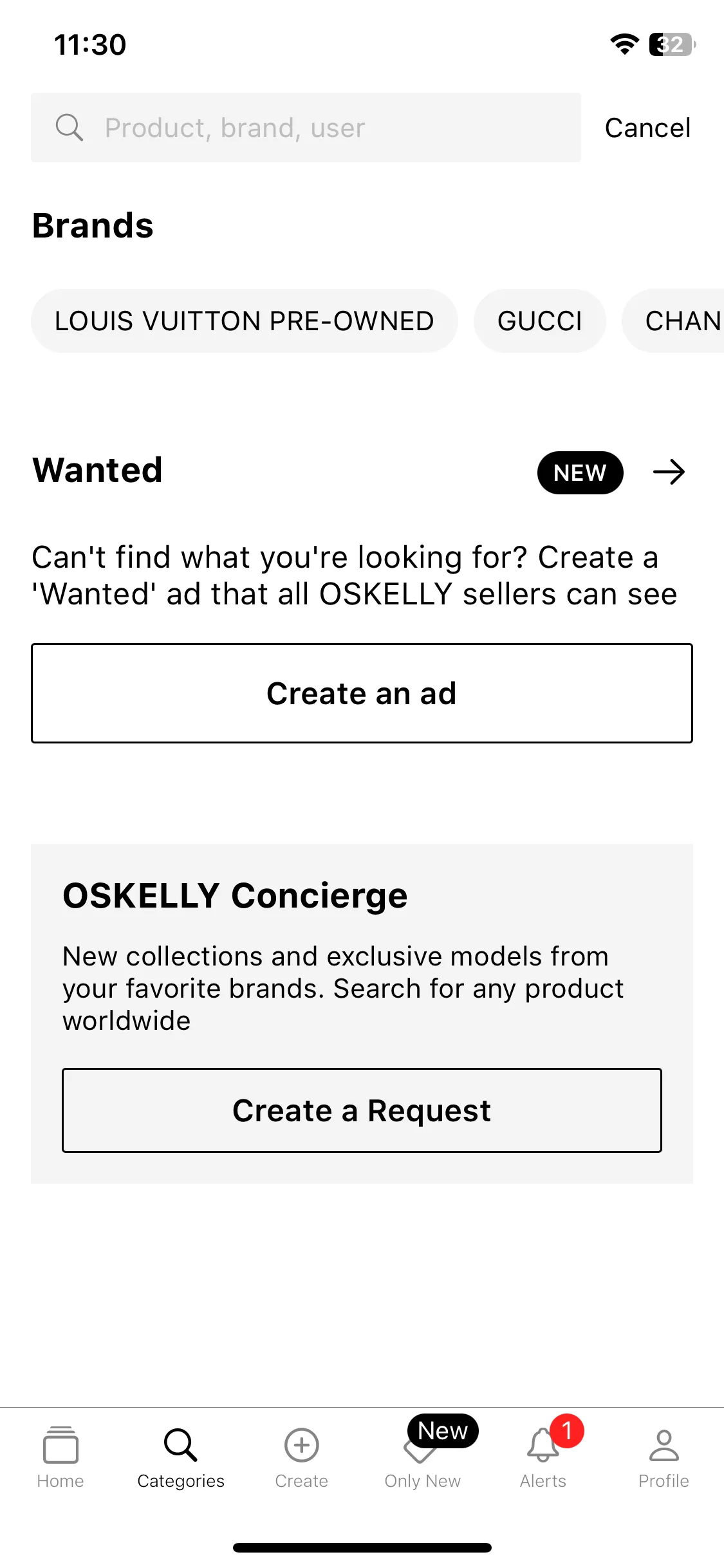This screenshot has height=1568, width=724.
Task: Select the Categories magnifier icon
Action: (x=180, y=1445)
